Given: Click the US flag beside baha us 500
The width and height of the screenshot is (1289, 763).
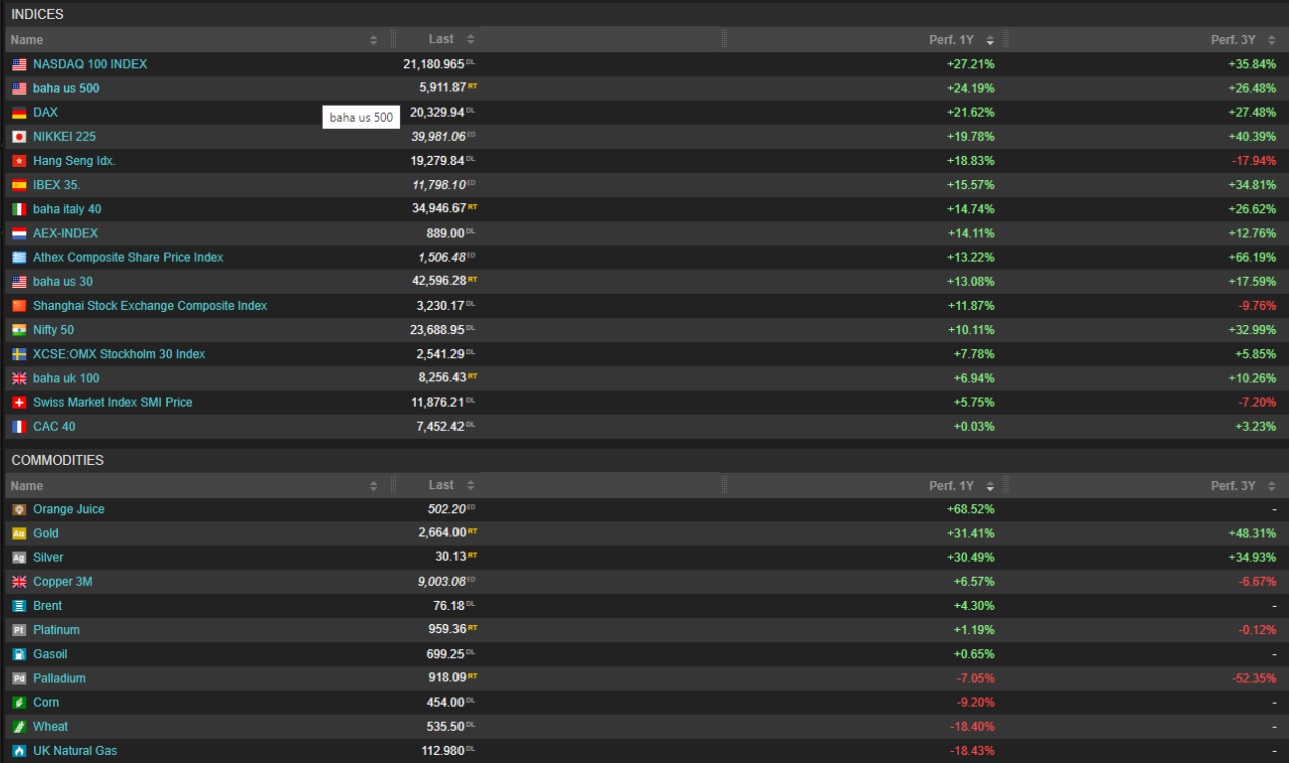Looking at the screenshot, I should pyautogui.click(x=19, y=89).
